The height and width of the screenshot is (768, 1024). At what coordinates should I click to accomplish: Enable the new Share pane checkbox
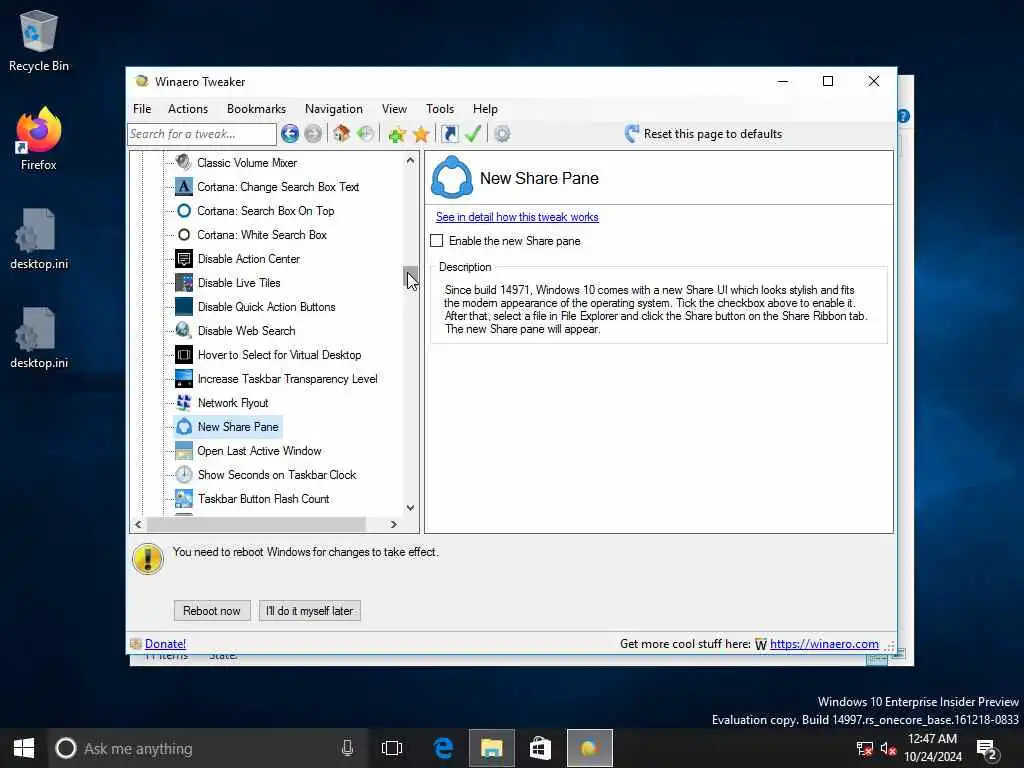[x=436, y=241]
